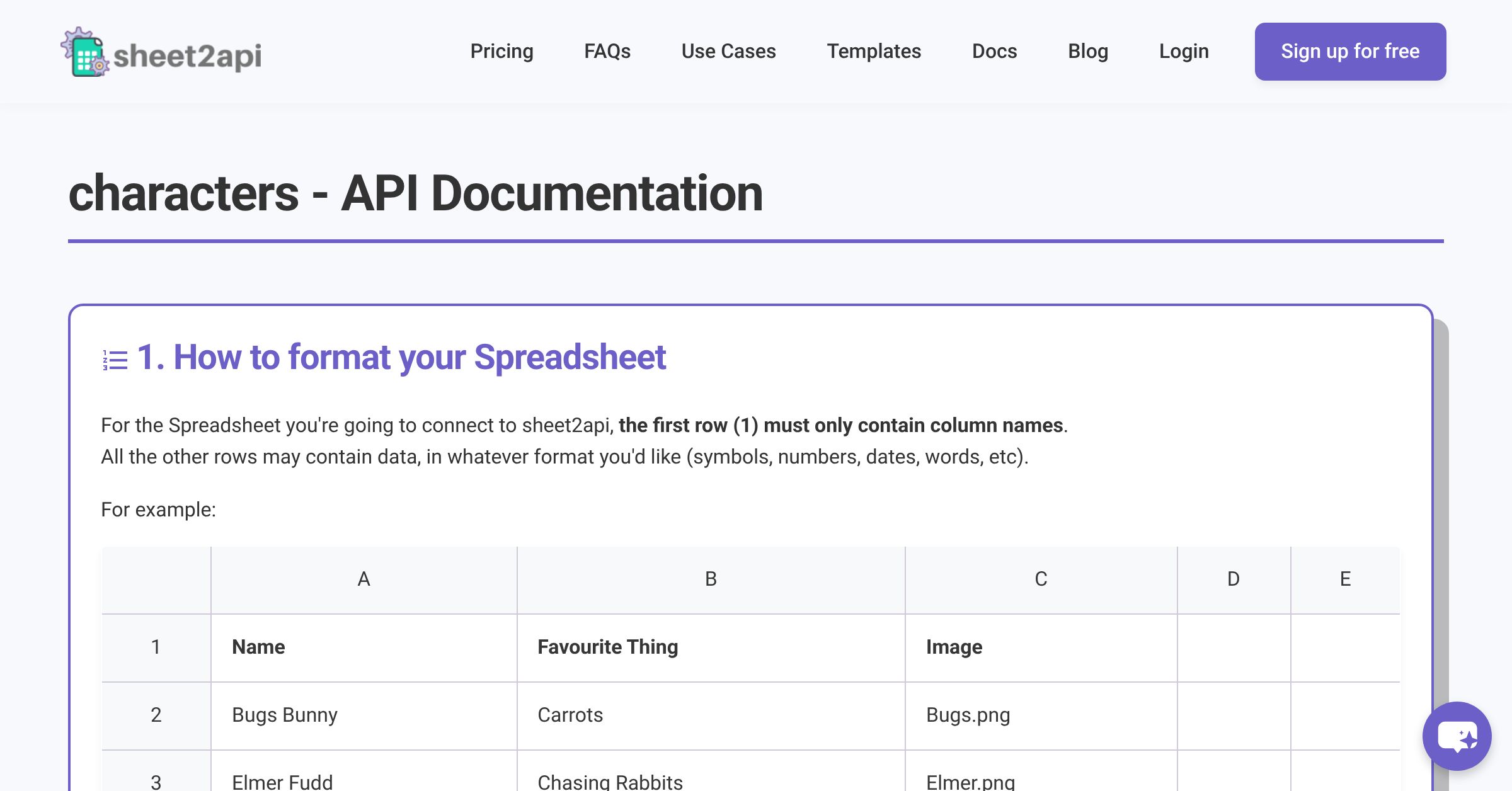Open the Use Cases menu item
Screen dimensions: 1512x791
[728, 51]
